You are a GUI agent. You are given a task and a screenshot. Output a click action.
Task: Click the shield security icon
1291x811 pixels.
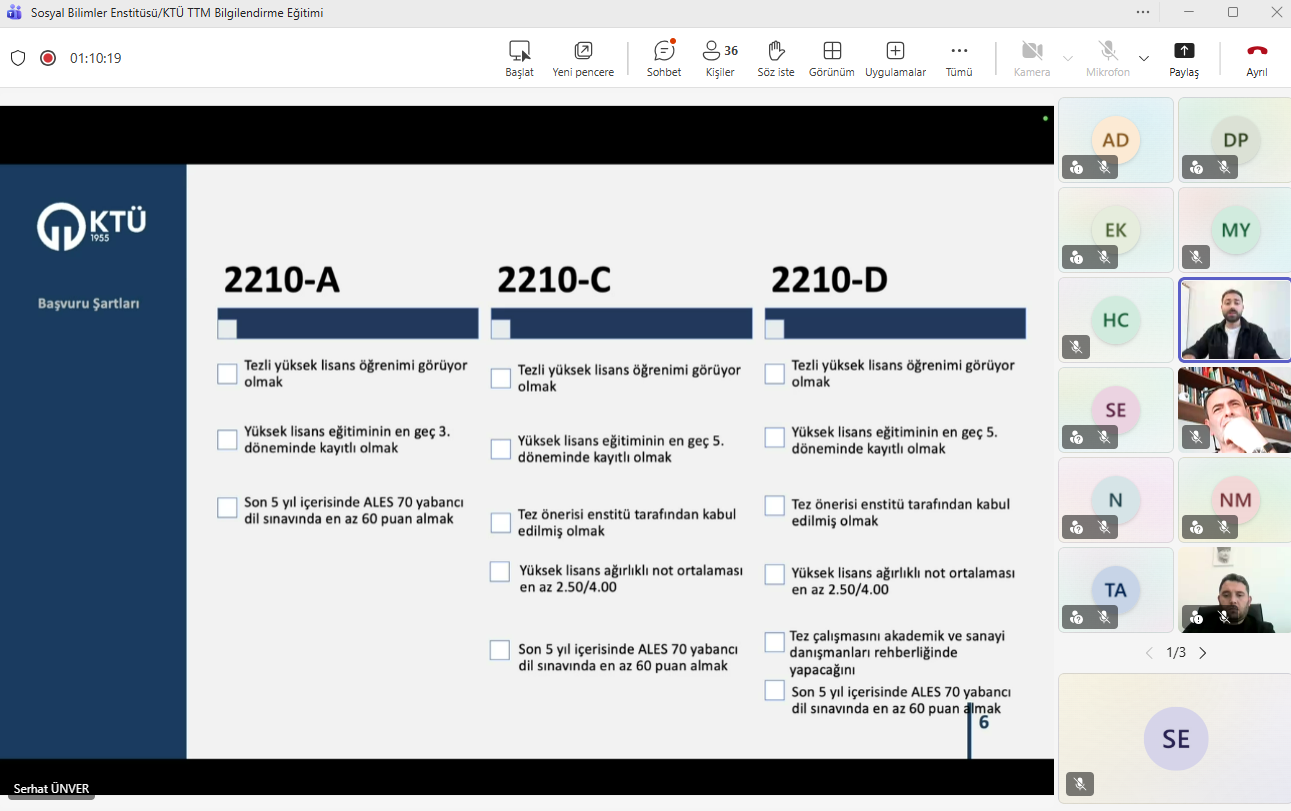(18, 58)
